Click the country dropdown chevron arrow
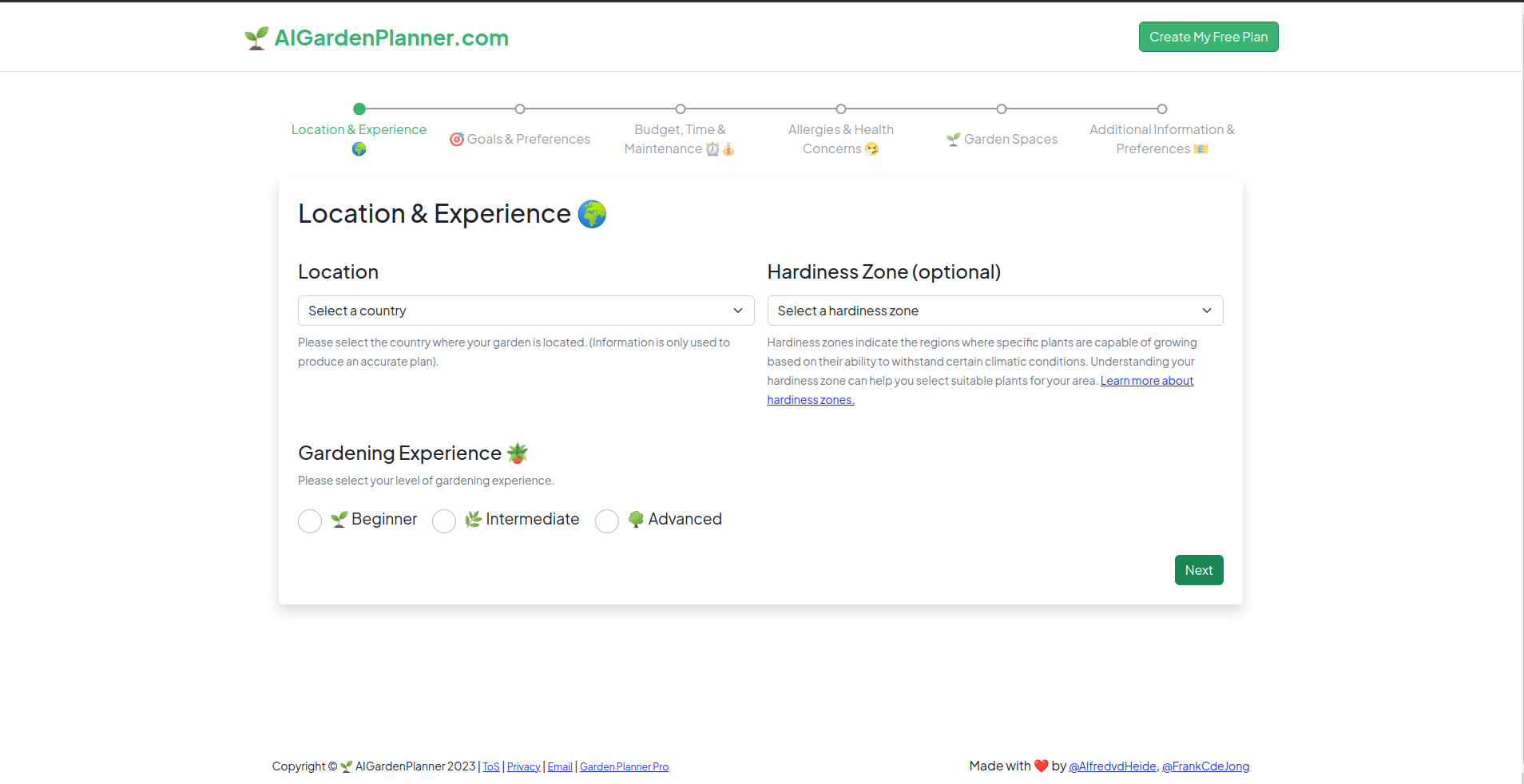This screenshot has width=1524, height=784. point(738,311)
